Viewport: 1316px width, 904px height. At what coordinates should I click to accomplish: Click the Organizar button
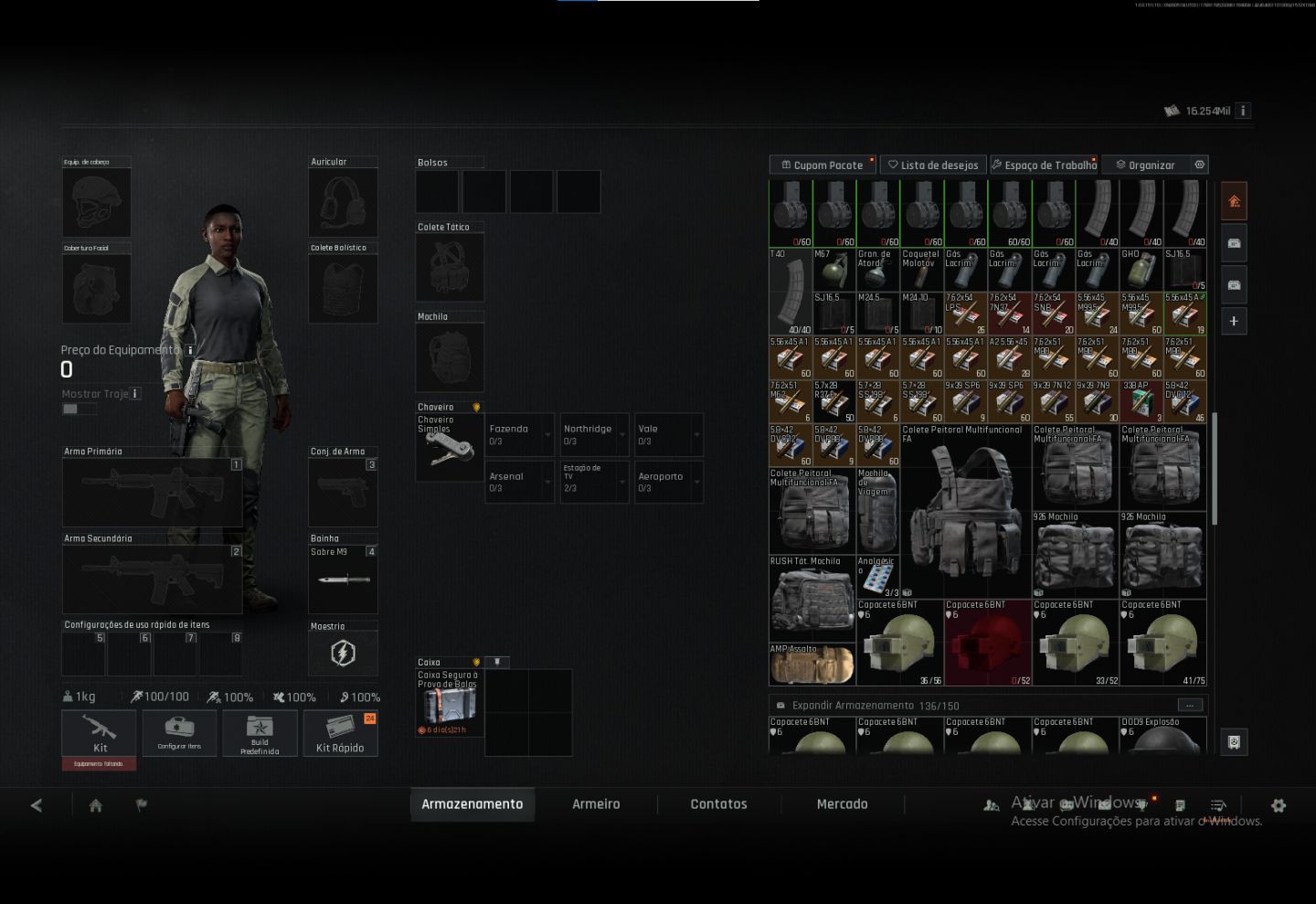[x=1146, y=165]
